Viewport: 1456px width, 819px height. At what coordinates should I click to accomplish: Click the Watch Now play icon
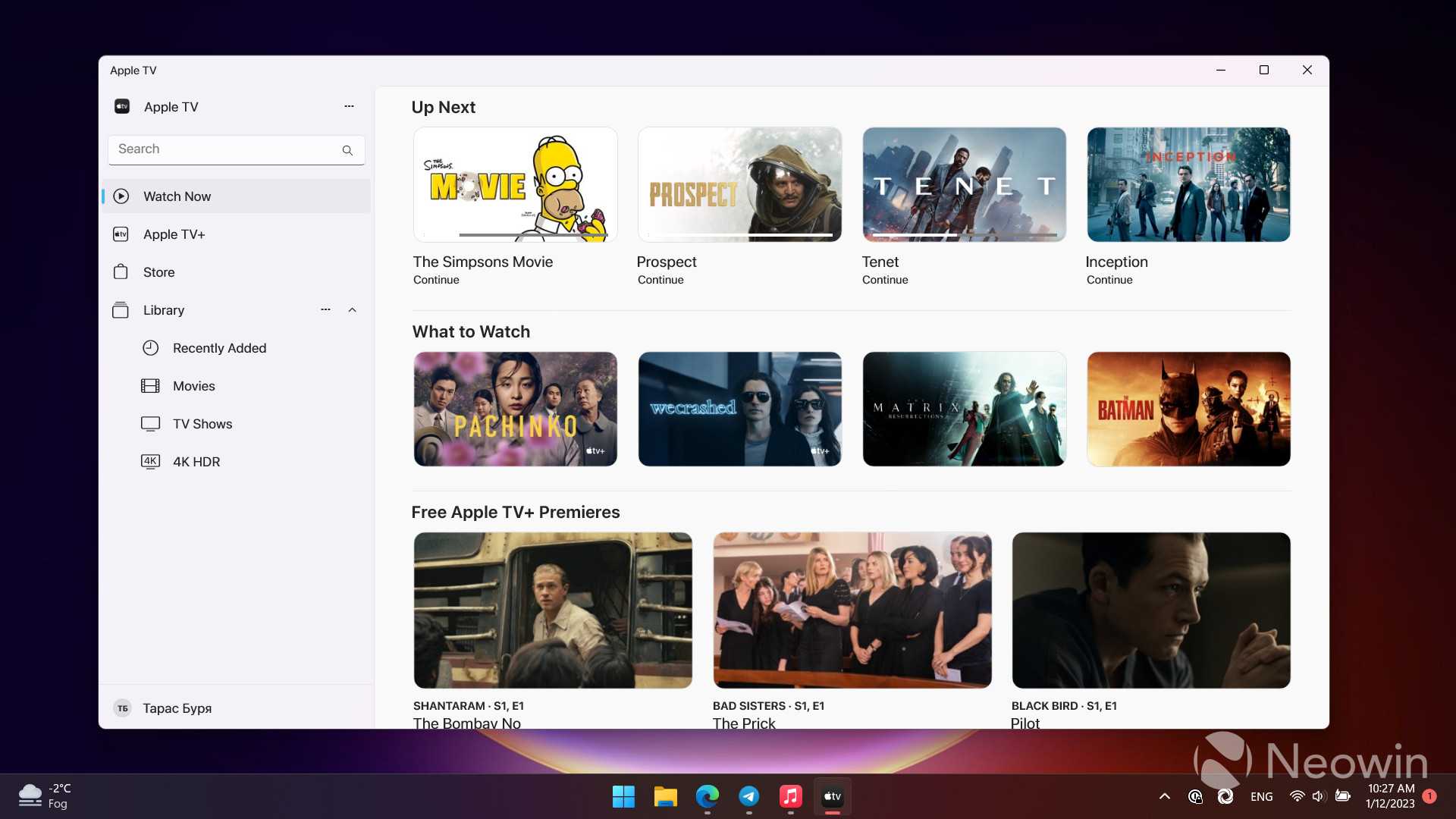[121, 196]
